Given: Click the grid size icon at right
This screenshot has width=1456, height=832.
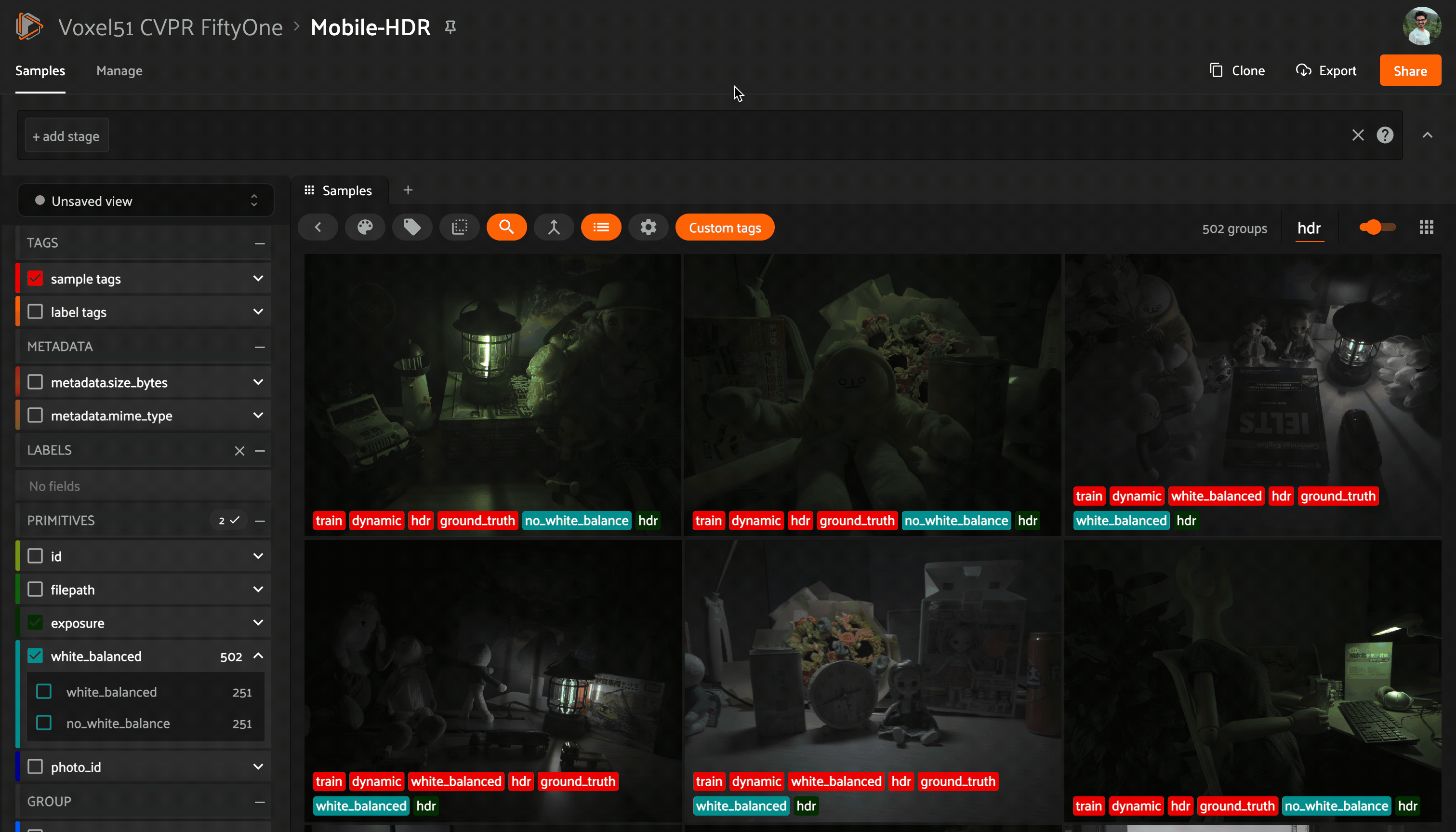Looking at the screenshot, I should point(1426,228).
